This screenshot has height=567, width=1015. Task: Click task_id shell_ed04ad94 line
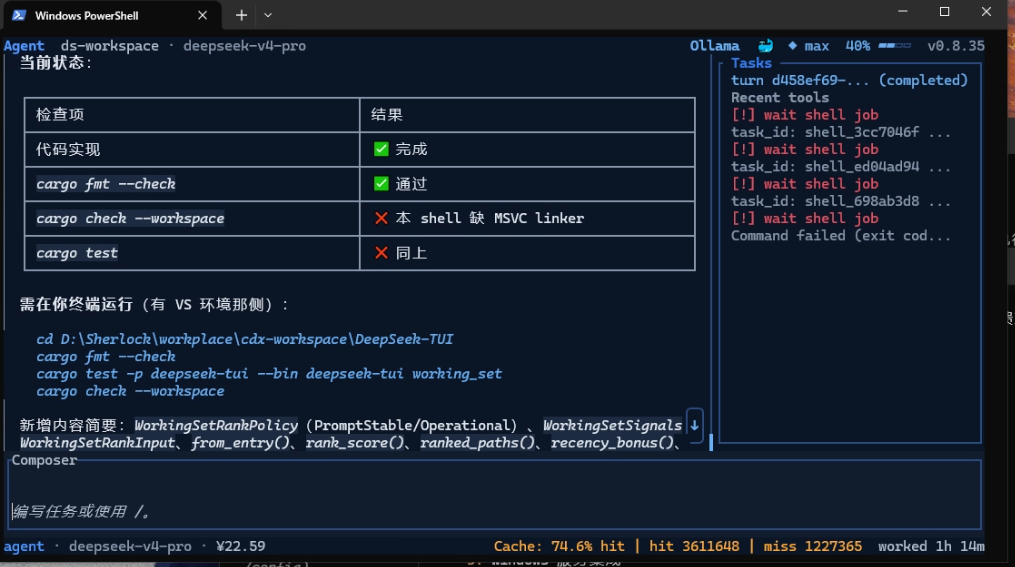[x=841, y=166]
